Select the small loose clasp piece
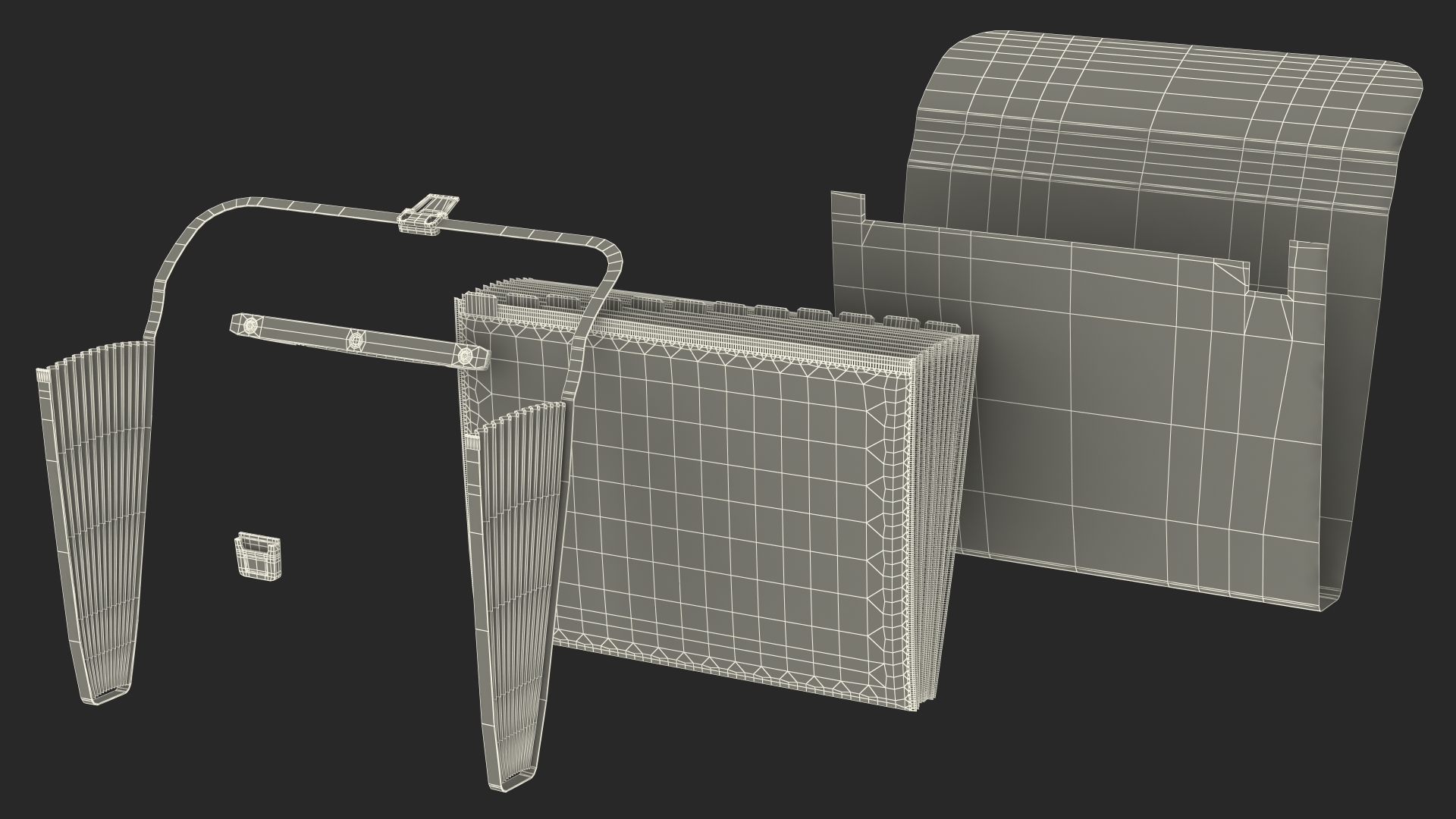Screen dimensions: 1456x819 (x=257, y=556)
